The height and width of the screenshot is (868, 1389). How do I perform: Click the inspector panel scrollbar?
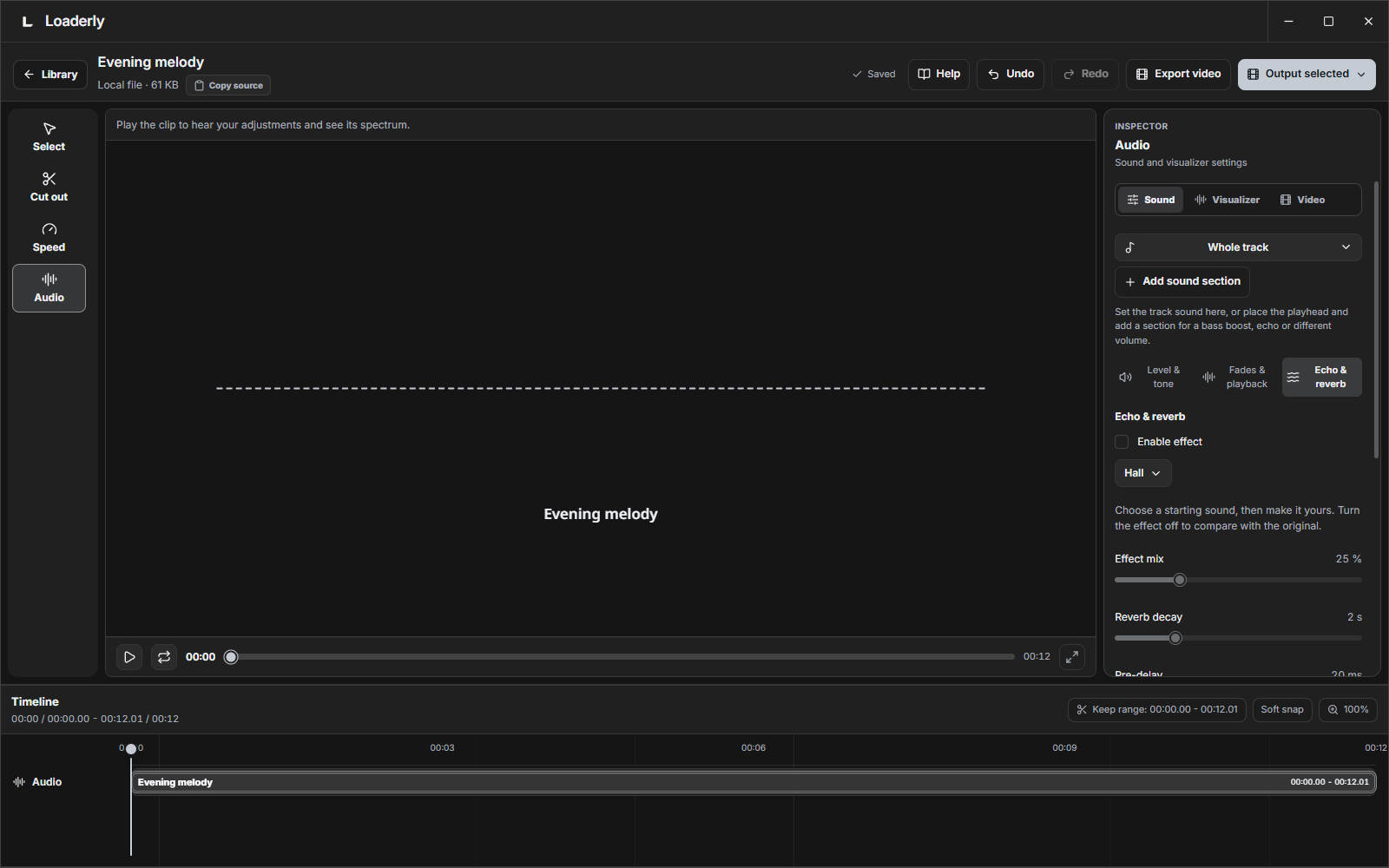pyautogui.click(x=1377, y=319)
